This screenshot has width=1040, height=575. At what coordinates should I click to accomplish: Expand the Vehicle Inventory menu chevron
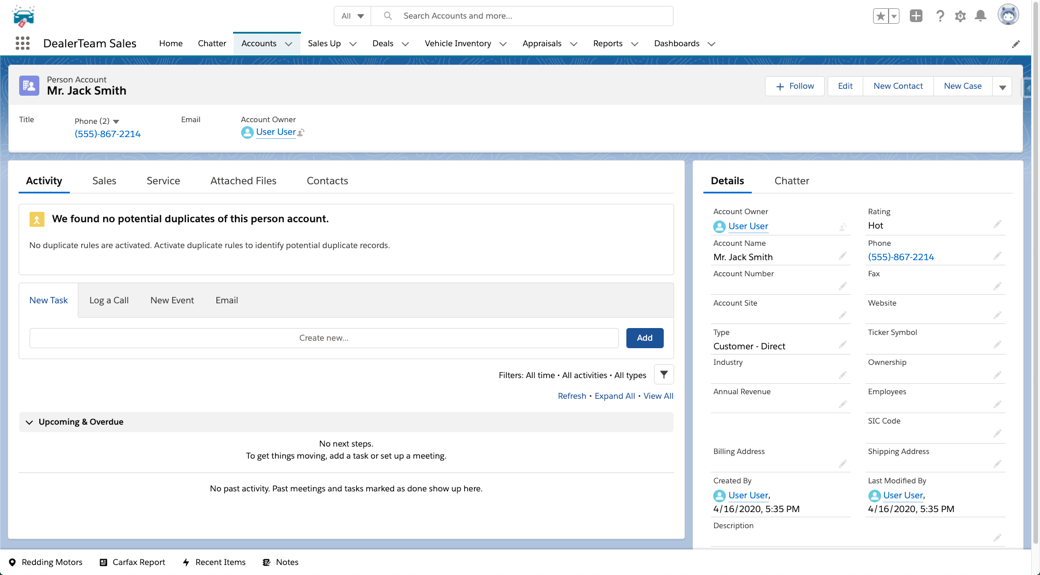tap(503, 44)
